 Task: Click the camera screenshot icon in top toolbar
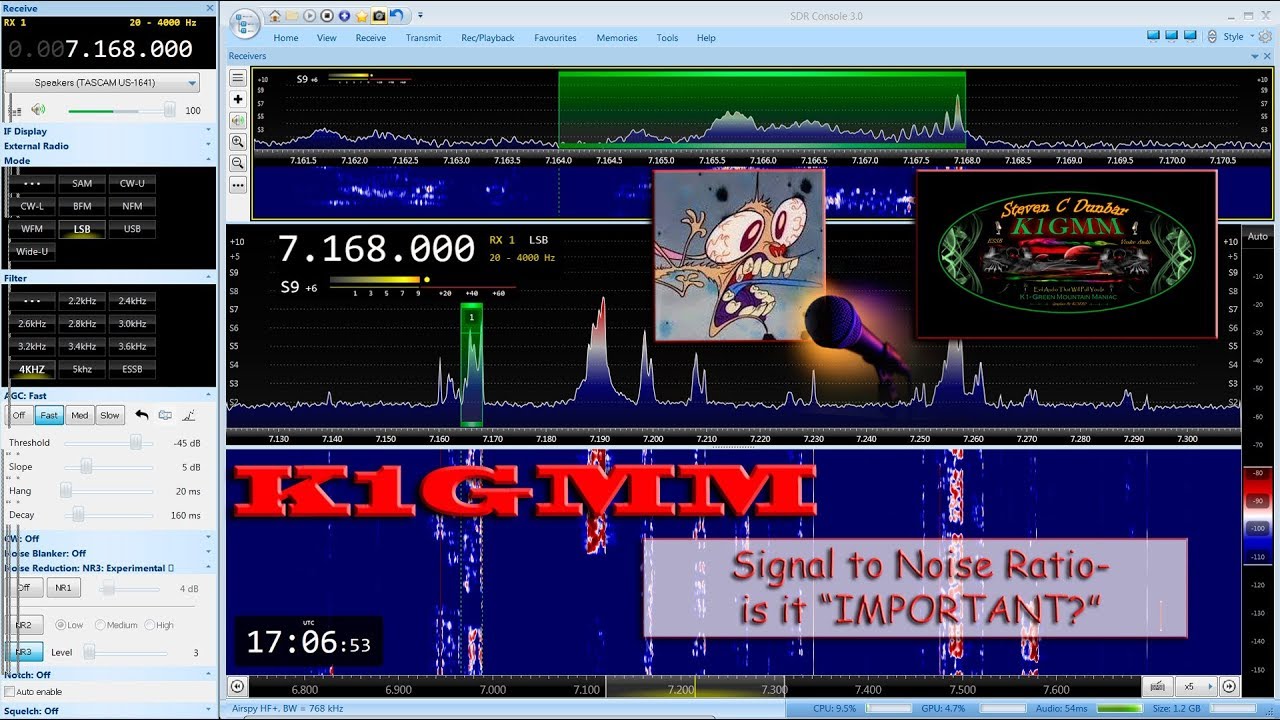379,16
